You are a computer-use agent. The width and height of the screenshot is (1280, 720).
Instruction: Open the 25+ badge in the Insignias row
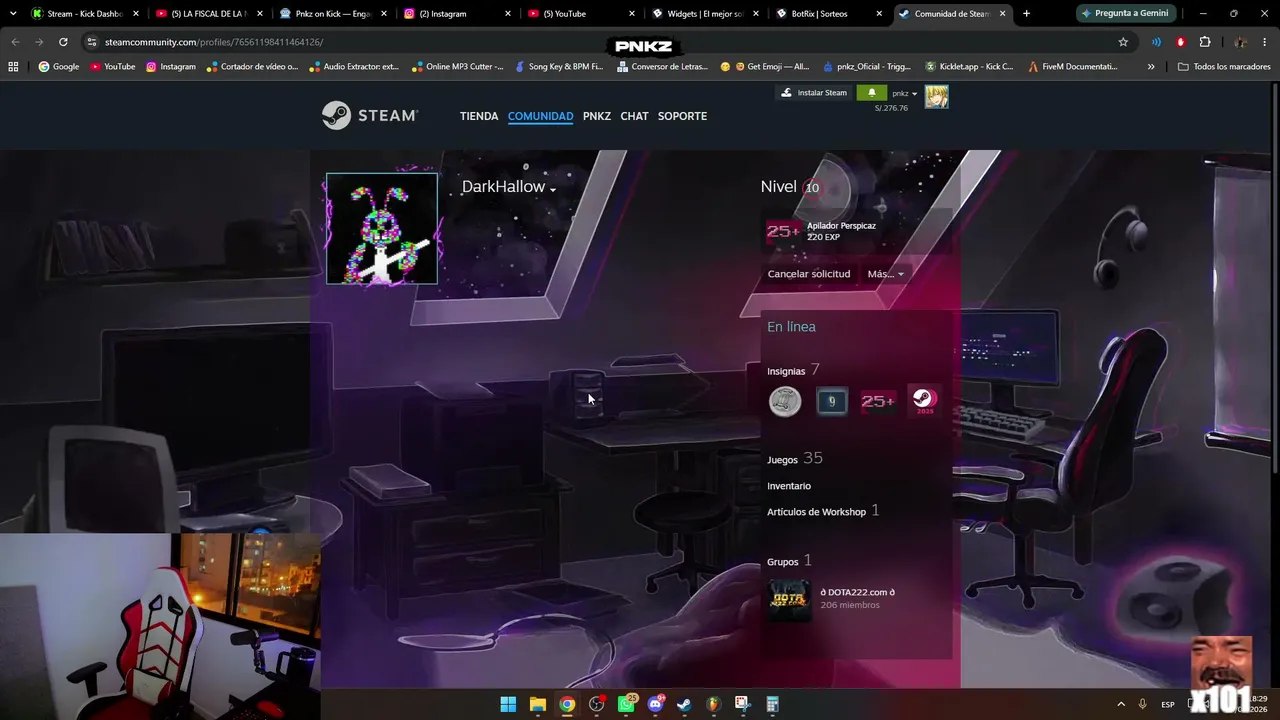tap(878, 401)
